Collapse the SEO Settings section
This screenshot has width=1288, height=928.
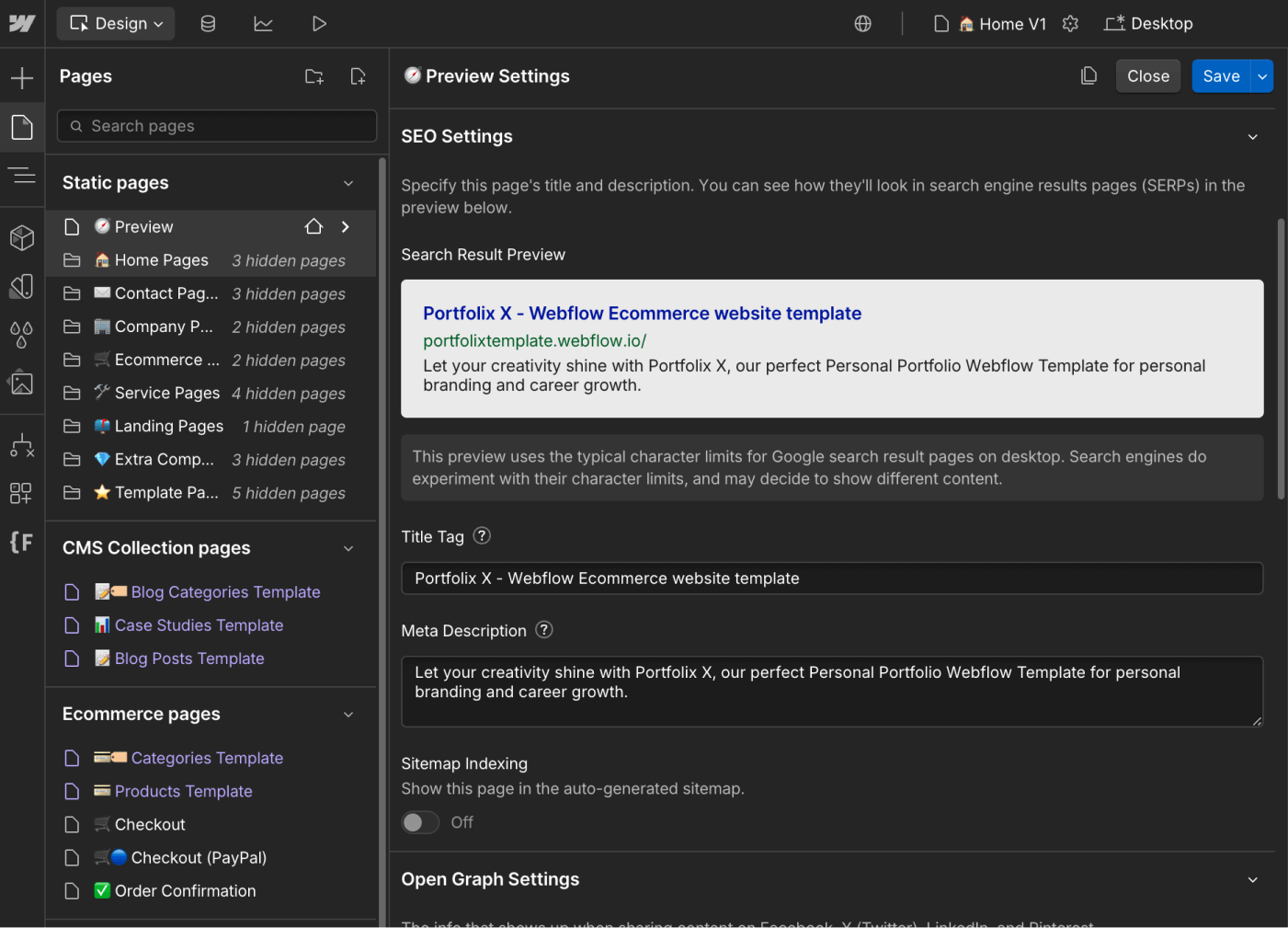click(x=1253, y=136)
